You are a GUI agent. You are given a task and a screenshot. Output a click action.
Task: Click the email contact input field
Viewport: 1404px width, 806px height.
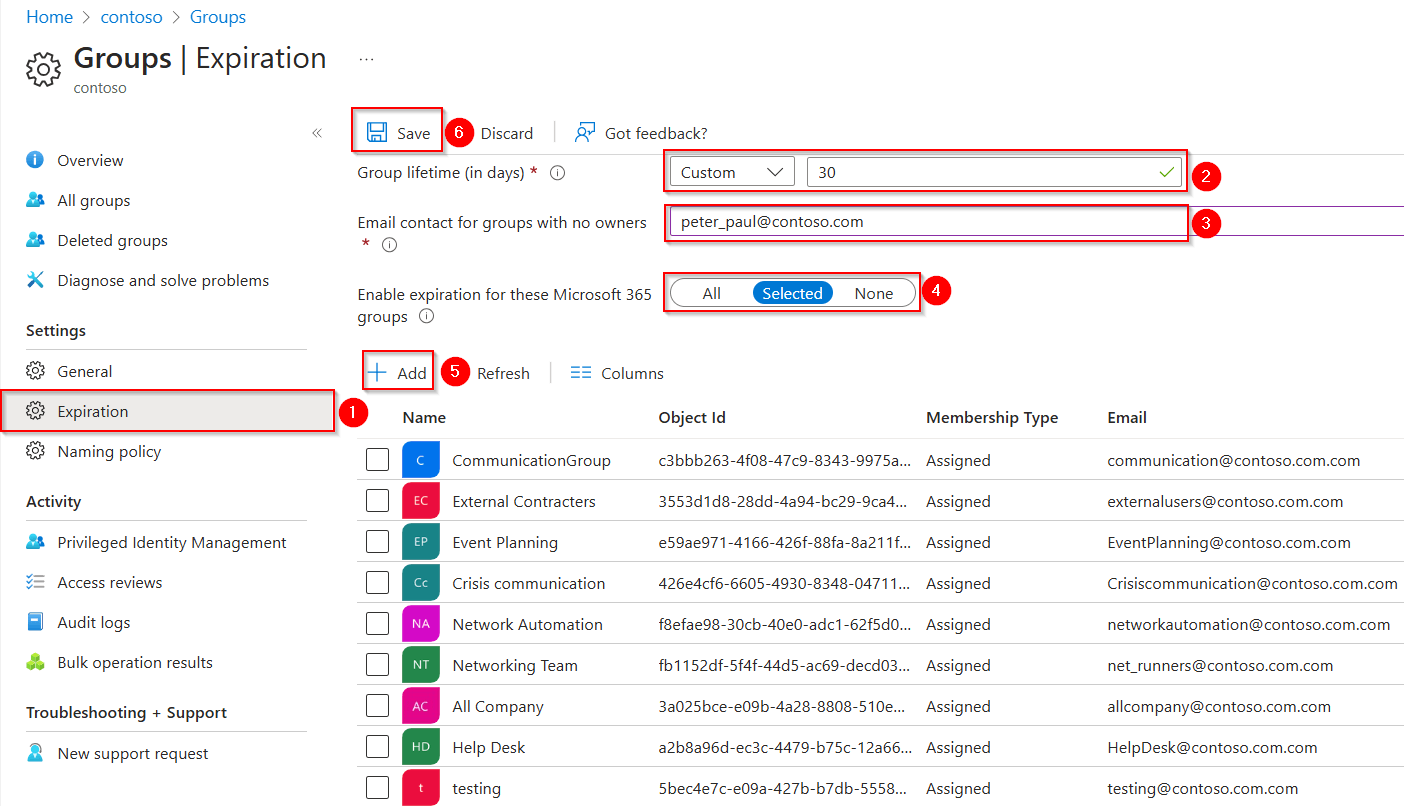pos(927,221)
